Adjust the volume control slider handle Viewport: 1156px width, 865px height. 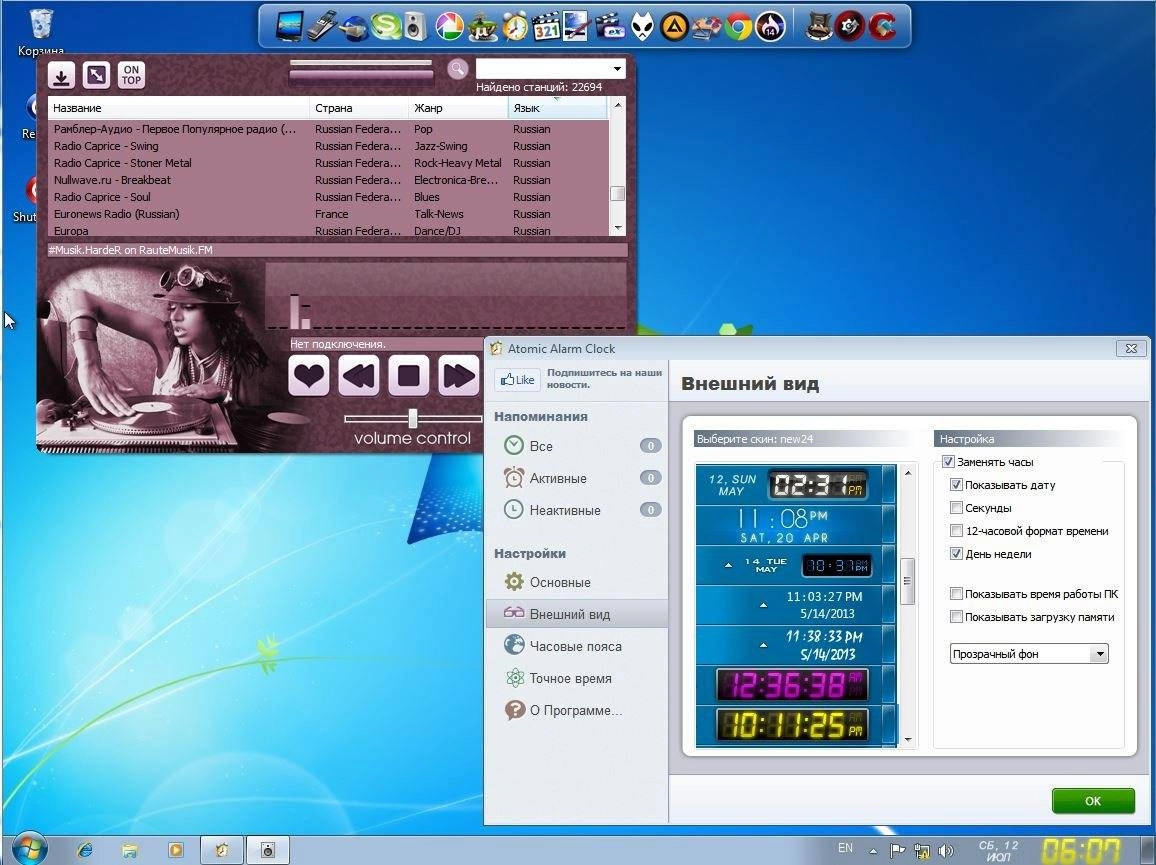click(413, 418)
